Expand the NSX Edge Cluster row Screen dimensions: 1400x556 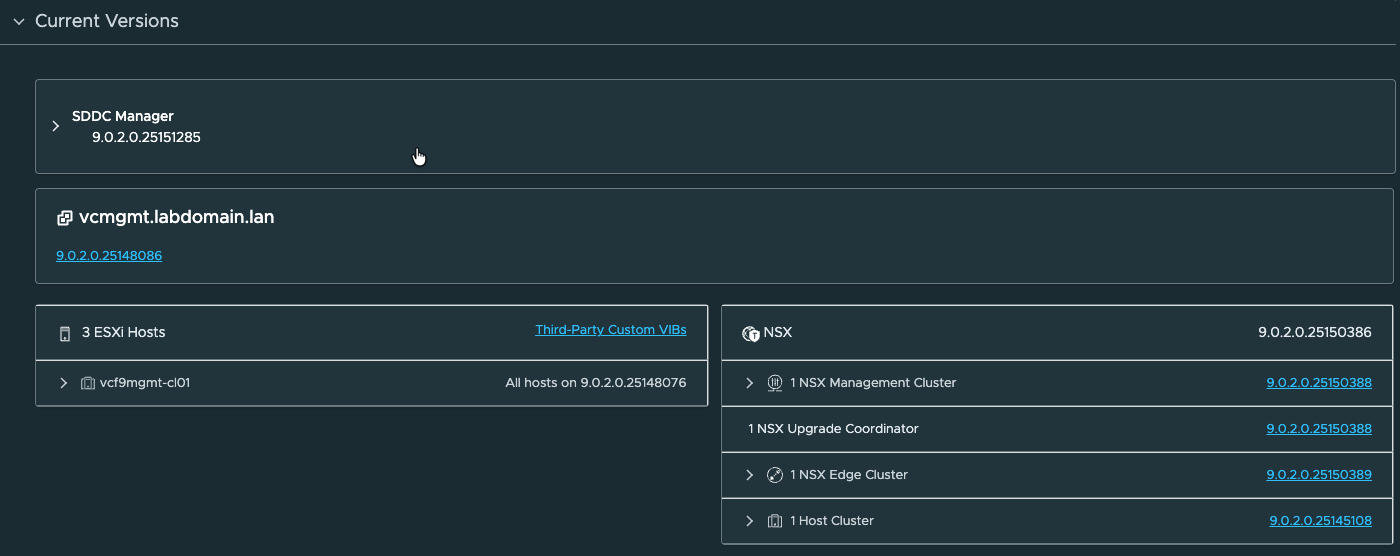(749, 475)
